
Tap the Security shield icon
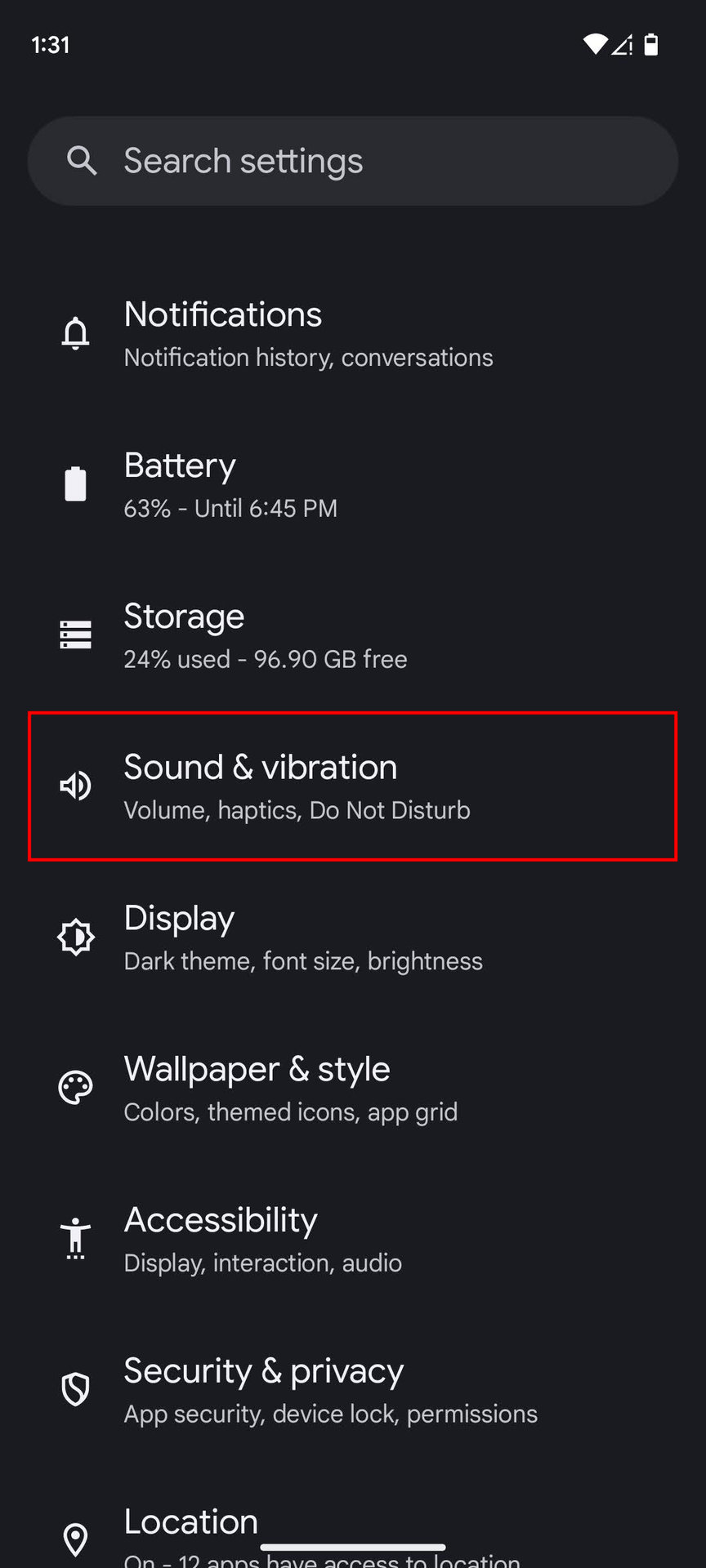pos(76,1389)
